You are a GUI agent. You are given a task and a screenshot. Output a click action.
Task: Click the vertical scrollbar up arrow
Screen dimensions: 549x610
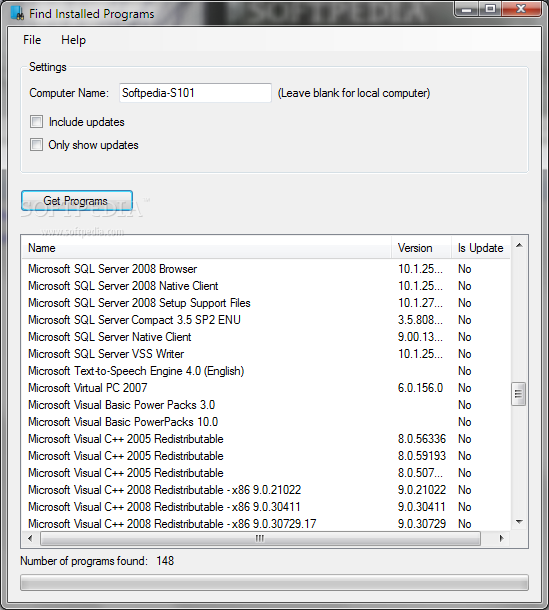(519, 245)
